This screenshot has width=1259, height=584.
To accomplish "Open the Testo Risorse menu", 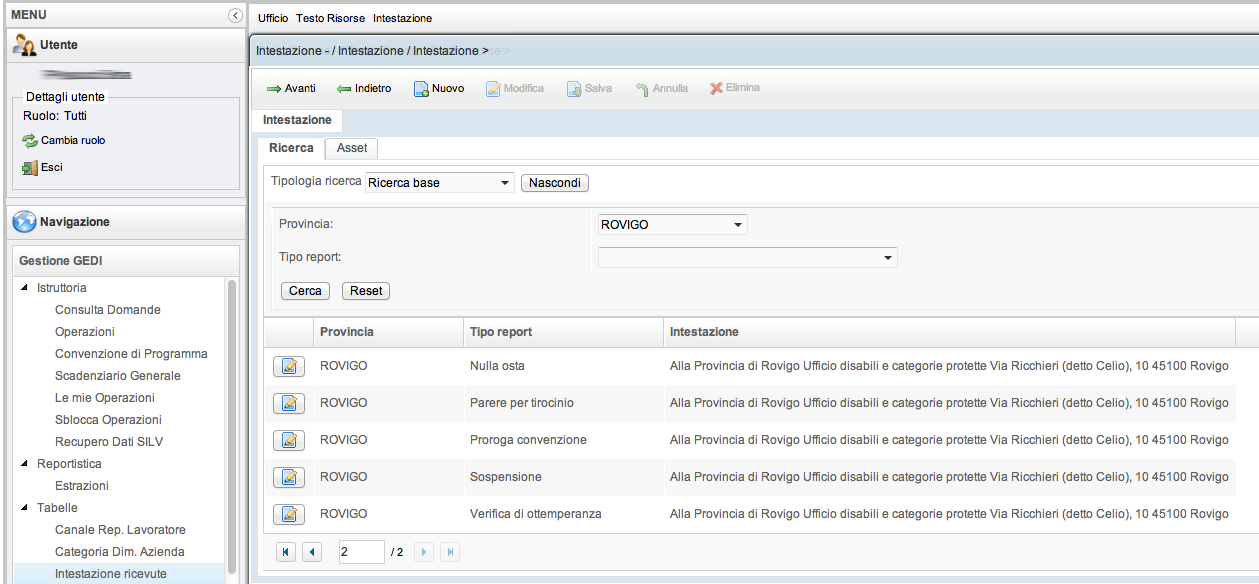I will [330, 18].
